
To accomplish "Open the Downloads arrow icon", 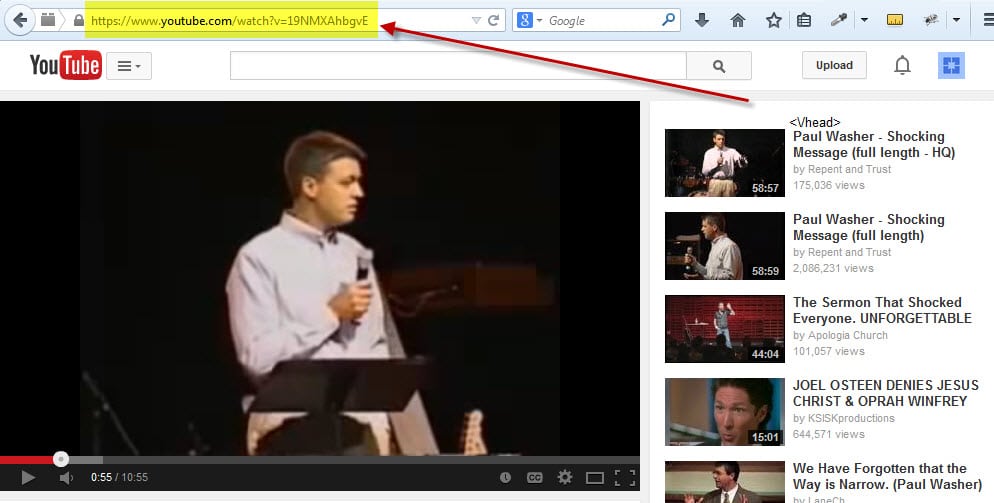I will (x=702, y=20).
